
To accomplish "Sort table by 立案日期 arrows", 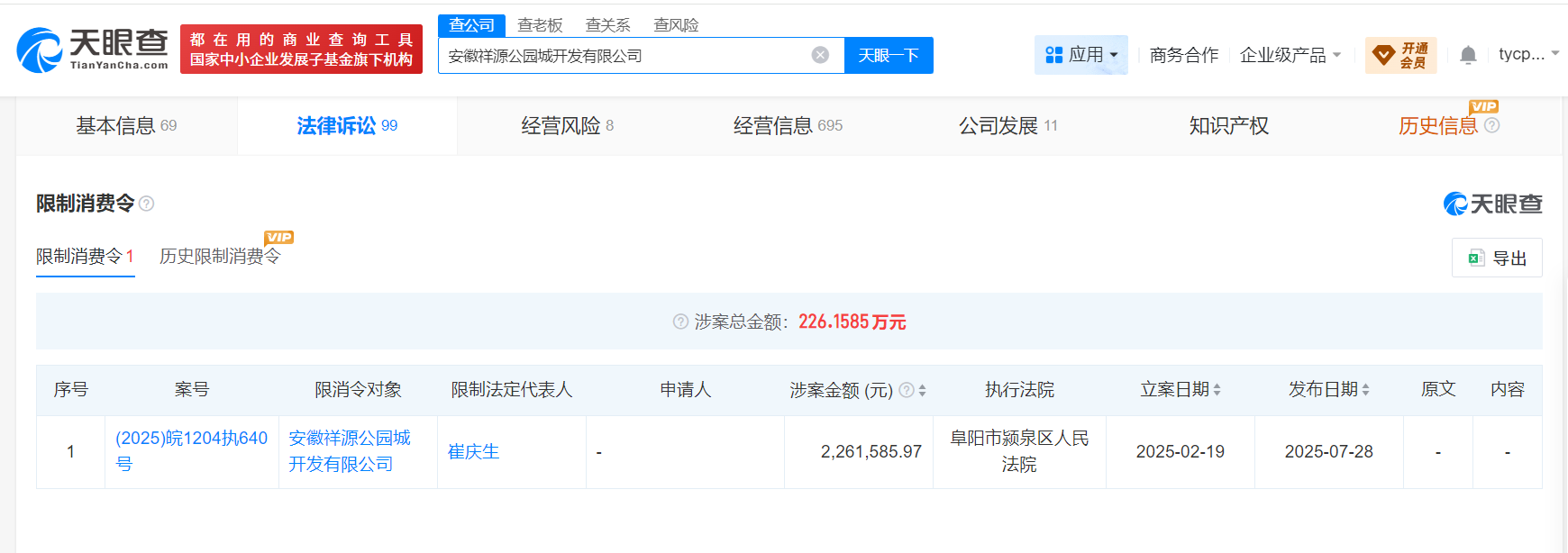I will (1217, 390).
